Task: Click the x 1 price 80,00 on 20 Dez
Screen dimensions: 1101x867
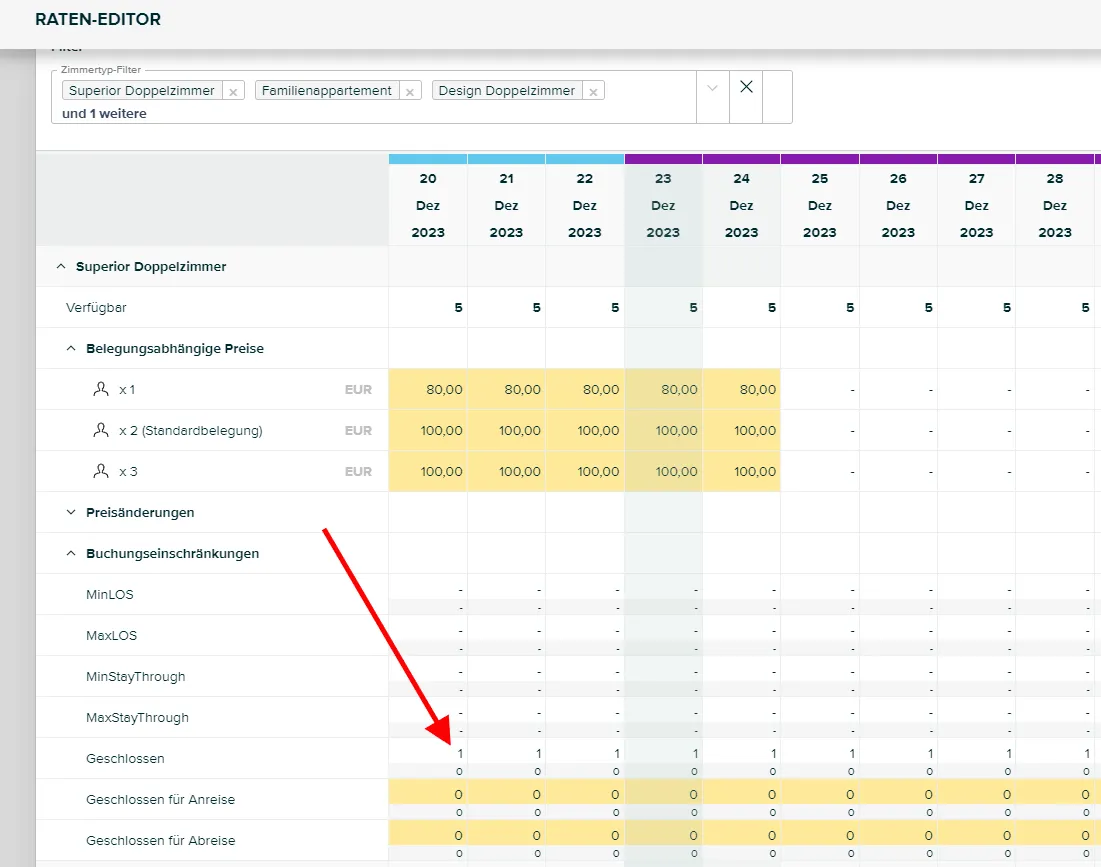Action: (428, 390)
